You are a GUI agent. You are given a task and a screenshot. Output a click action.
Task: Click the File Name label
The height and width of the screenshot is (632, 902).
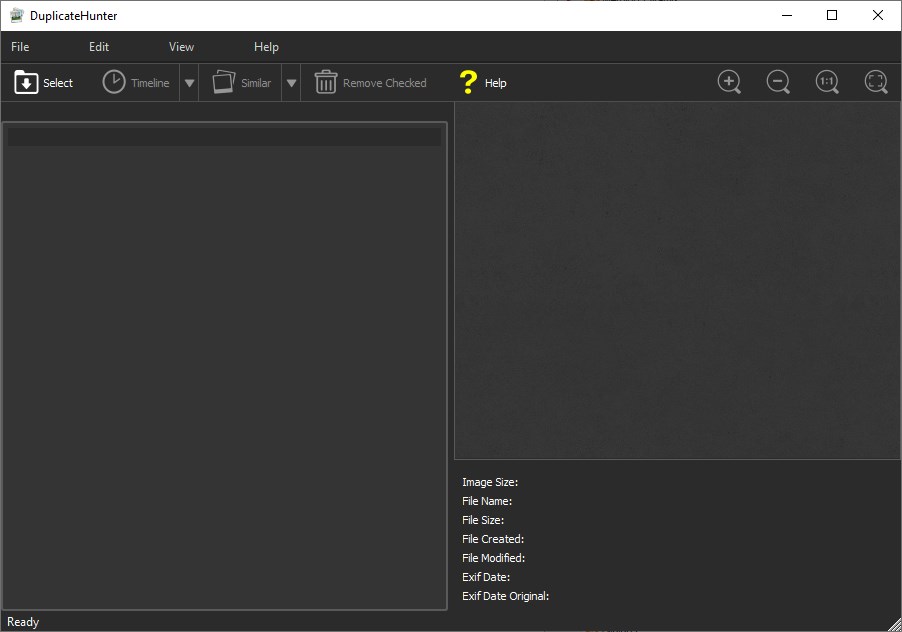click(x=487, y=501)
